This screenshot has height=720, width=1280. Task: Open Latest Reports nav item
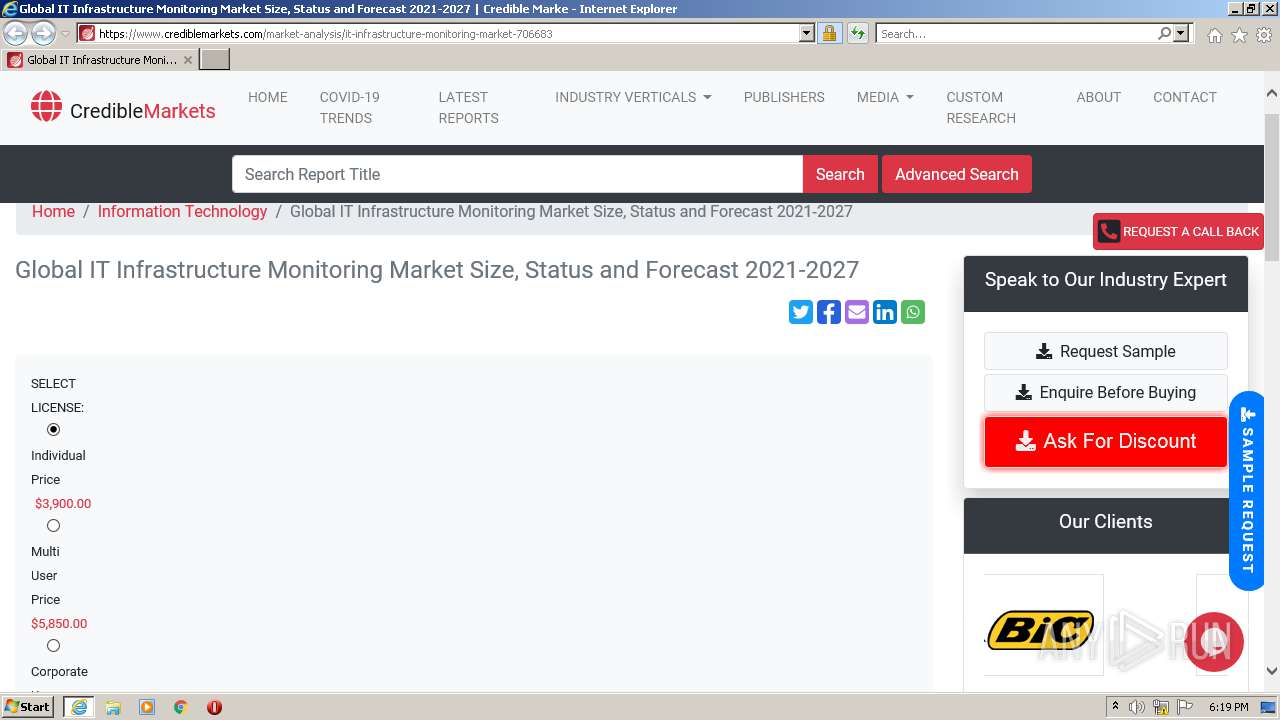[x=468, y=107]
